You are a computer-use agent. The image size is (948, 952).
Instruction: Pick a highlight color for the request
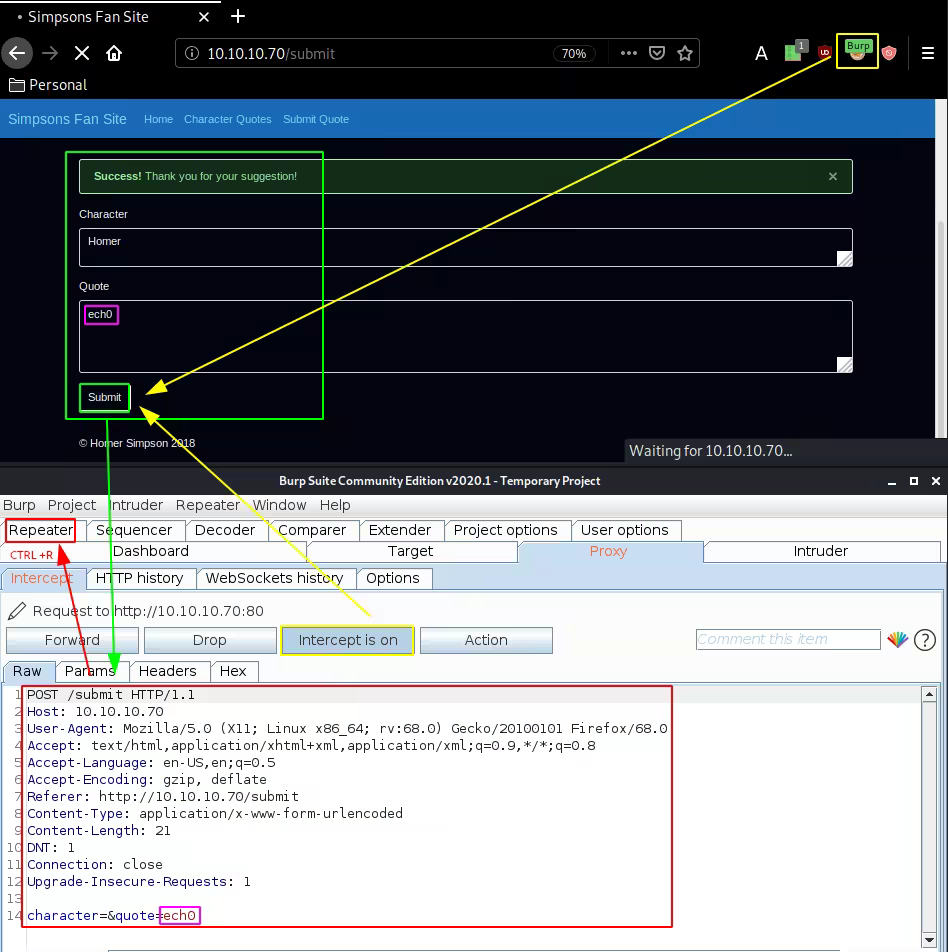pos(897,640)
